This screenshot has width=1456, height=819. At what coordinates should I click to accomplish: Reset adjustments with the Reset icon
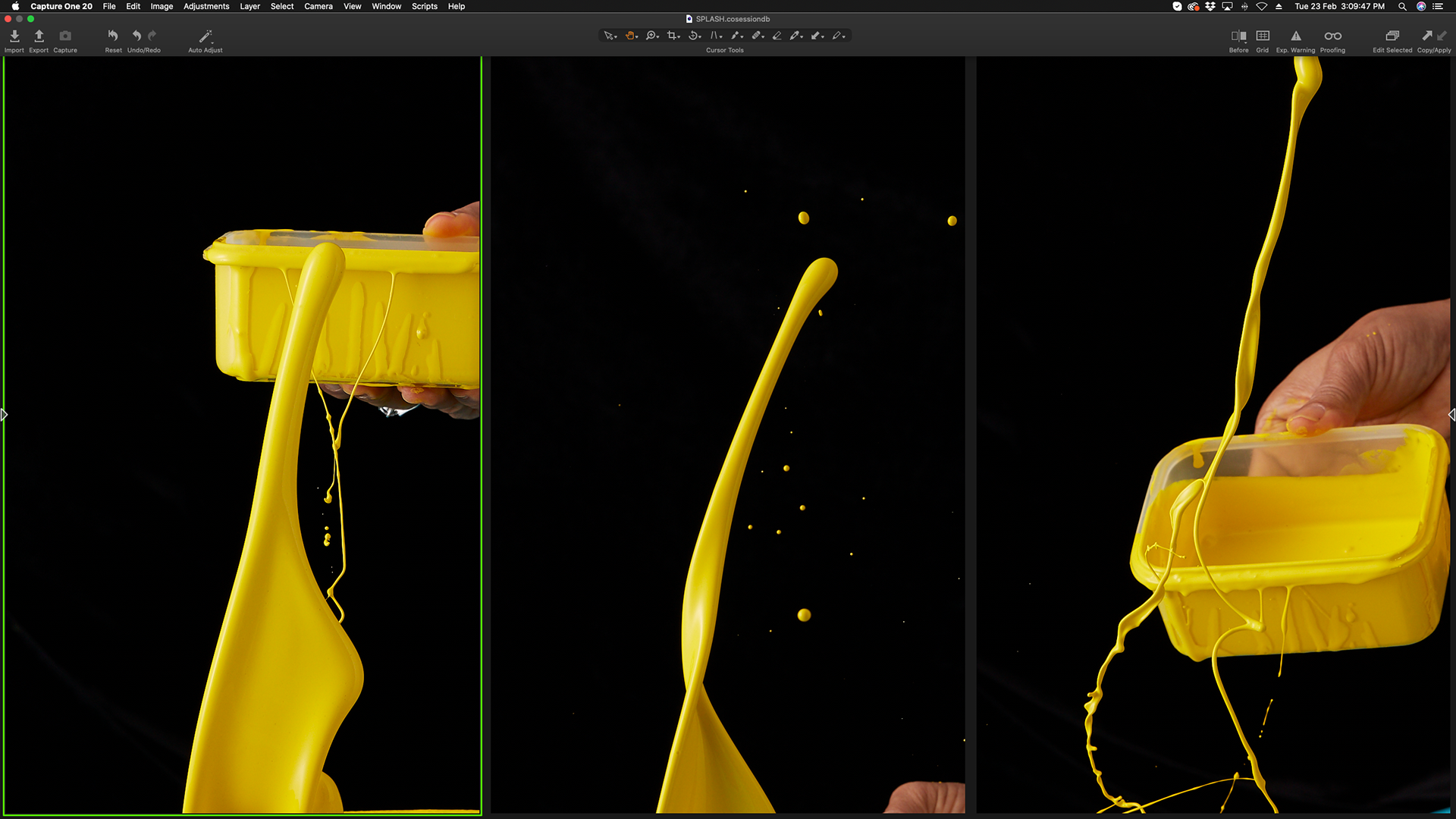113,36
